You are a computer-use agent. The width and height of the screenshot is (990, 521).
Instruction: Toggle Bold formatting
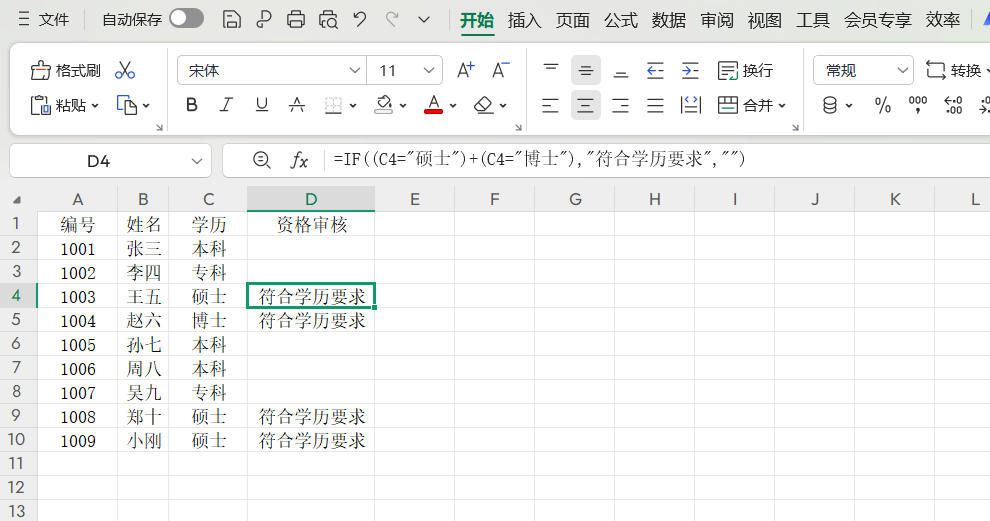[192, 105]
